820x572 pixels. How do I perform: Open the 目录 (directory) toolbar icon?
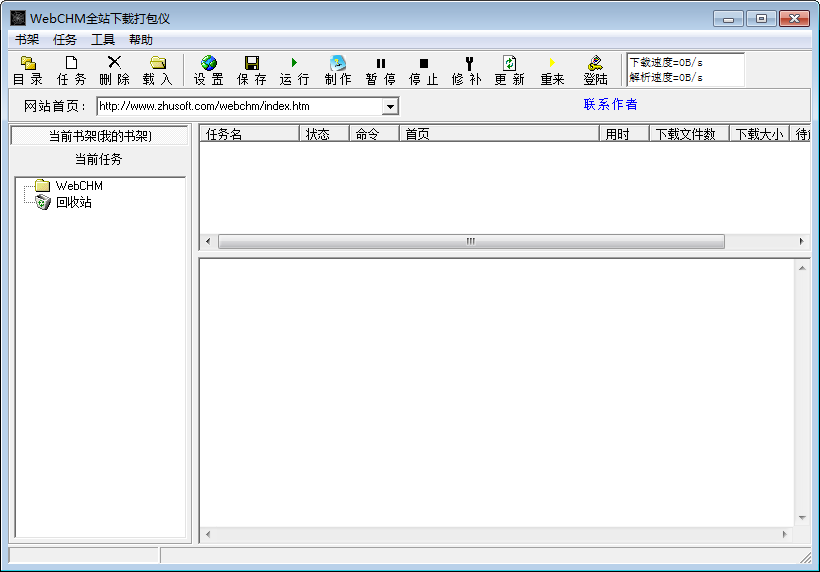point(28,70)
